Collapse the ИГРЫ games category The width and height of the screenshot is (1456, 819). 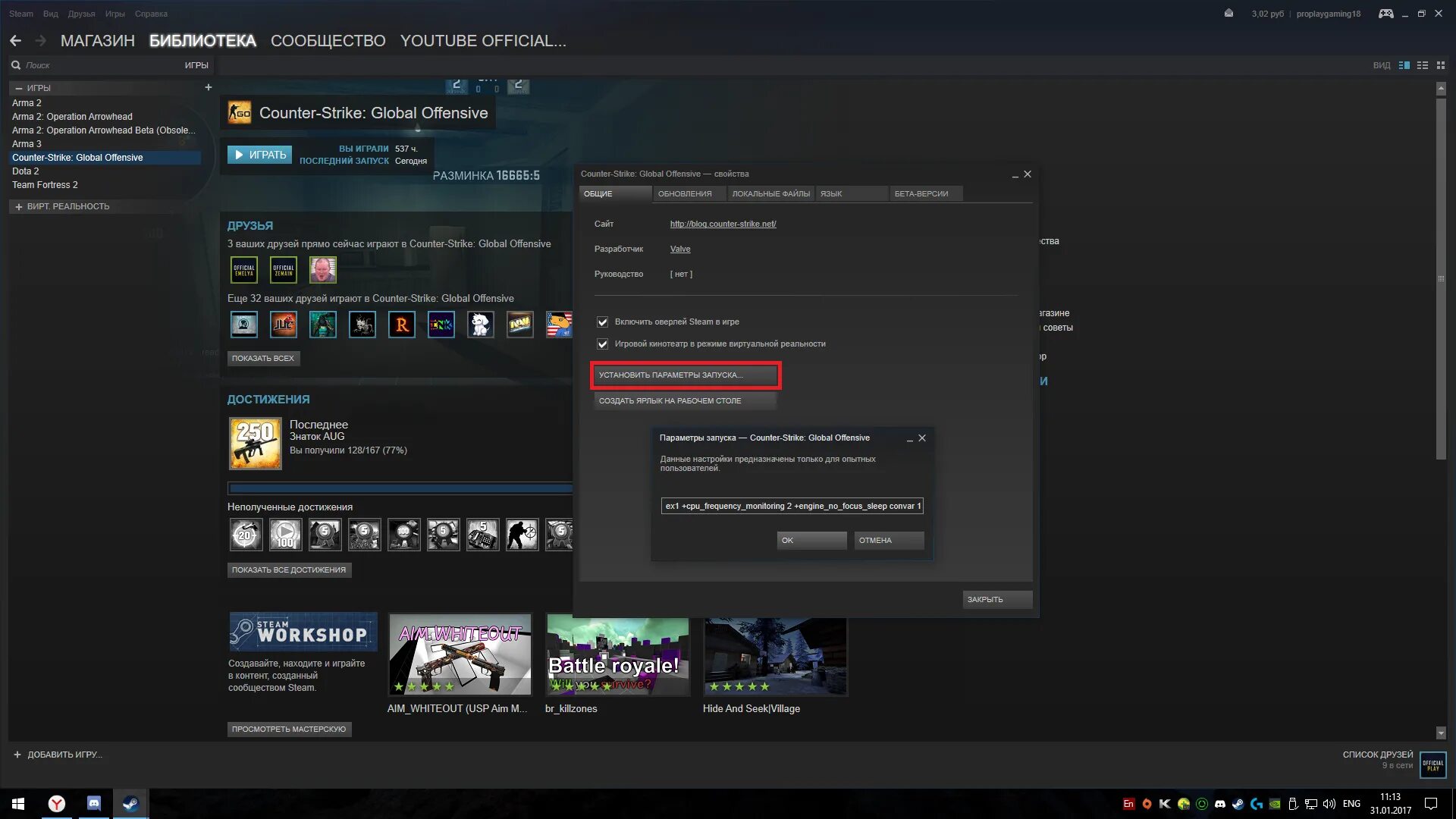[x=19, y=88]
